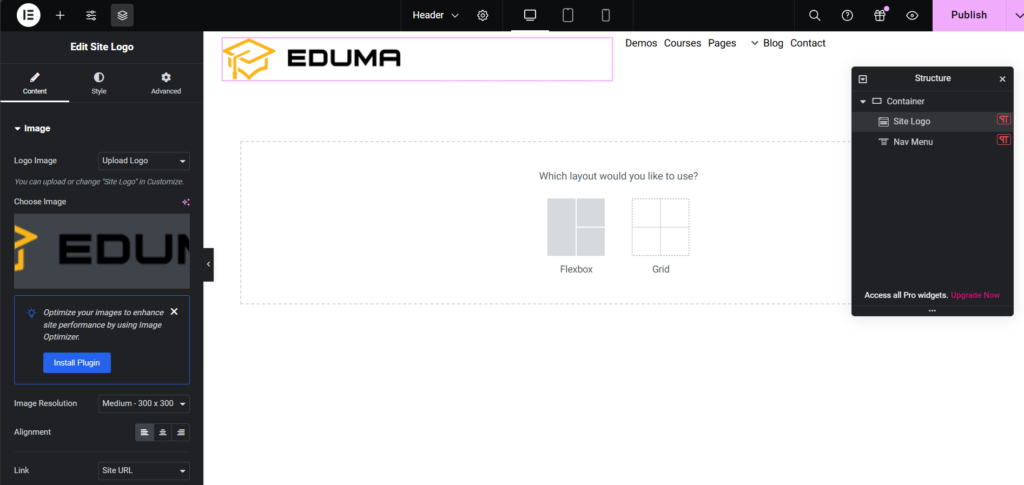Image resolution: width=1024 pixels, height=485 pixels.
Task: Collapse the Container tree item
Action: [x=863, y=102]
